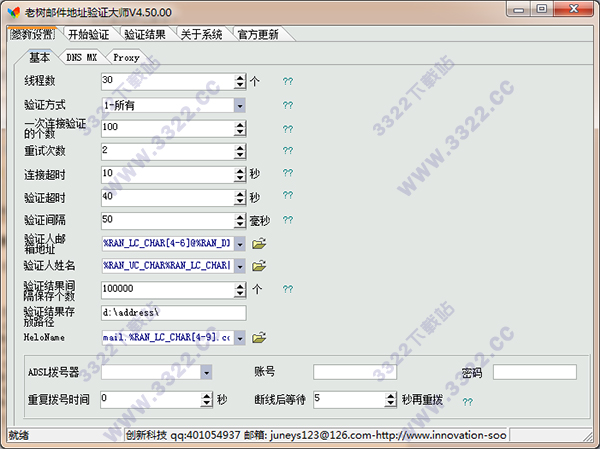Click the ?? help for 重试次数
This screenshot has height=449, width=600.
[288, 150]
